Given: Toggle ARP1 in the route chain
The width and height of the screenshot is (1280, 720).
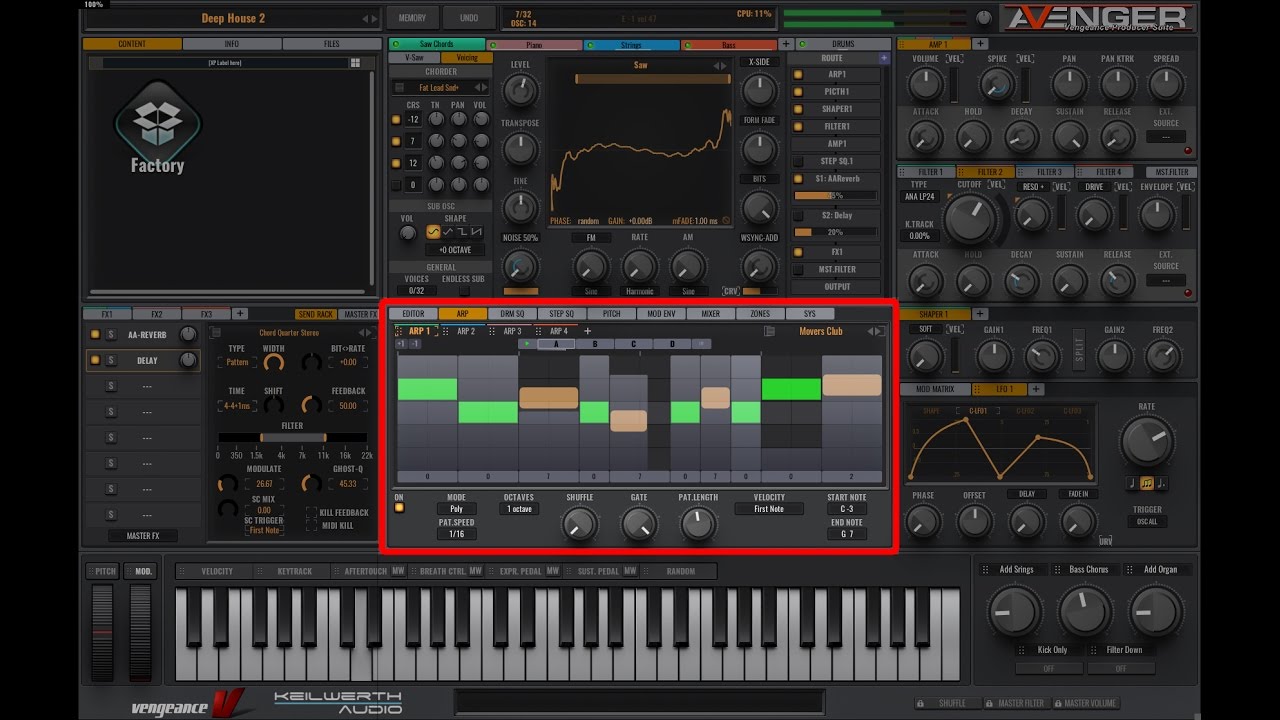Looking at the screenshot, I should (x=798, y=74).
